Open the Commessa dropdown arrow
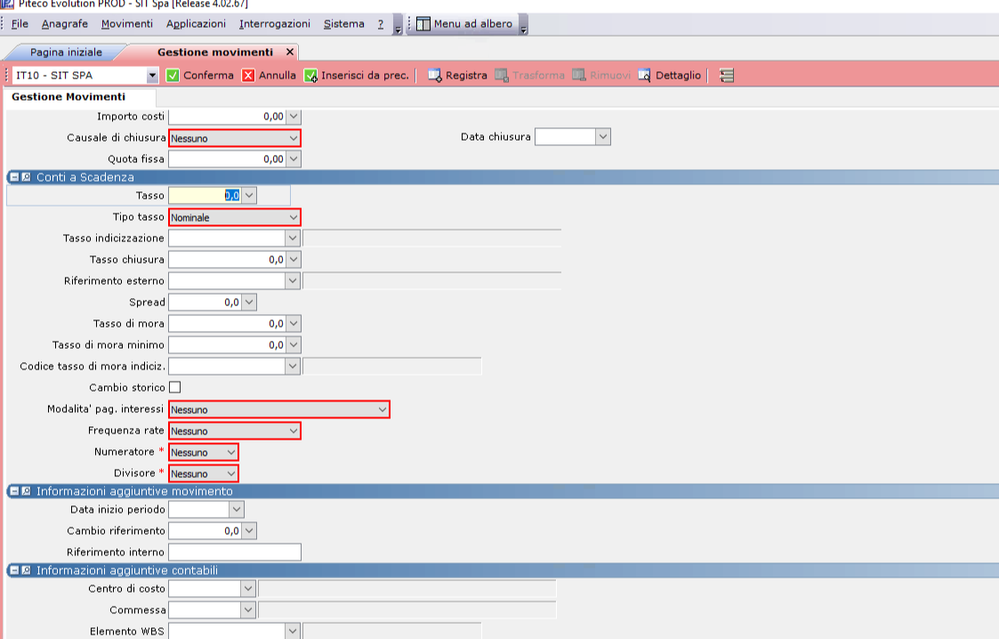999x639 pixels. [x=248, y=610]
